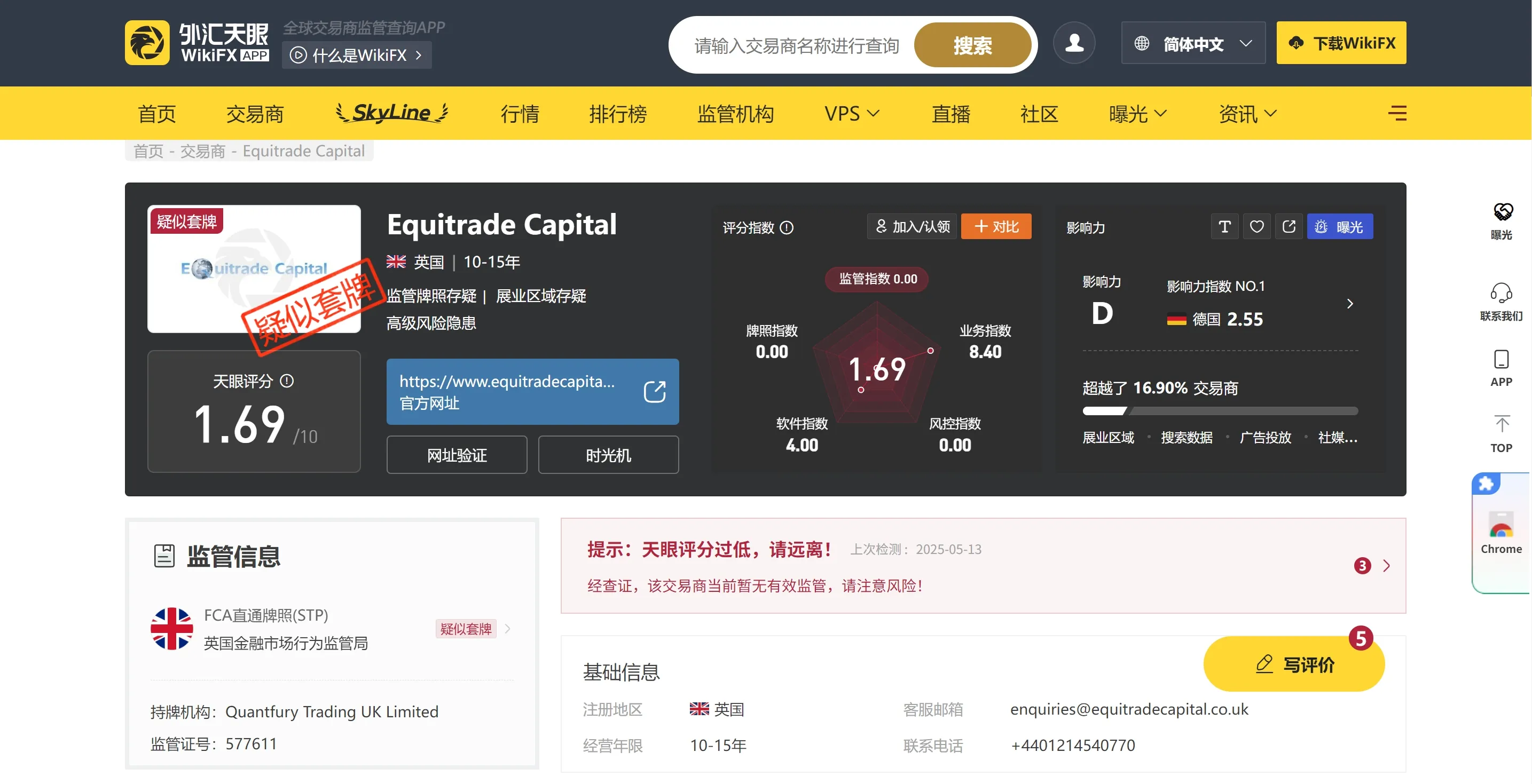The width and height of the screenshot is (1532, 784).
Task: Expand the 资讯 navigation dropdown
Action: point(1248,113)
